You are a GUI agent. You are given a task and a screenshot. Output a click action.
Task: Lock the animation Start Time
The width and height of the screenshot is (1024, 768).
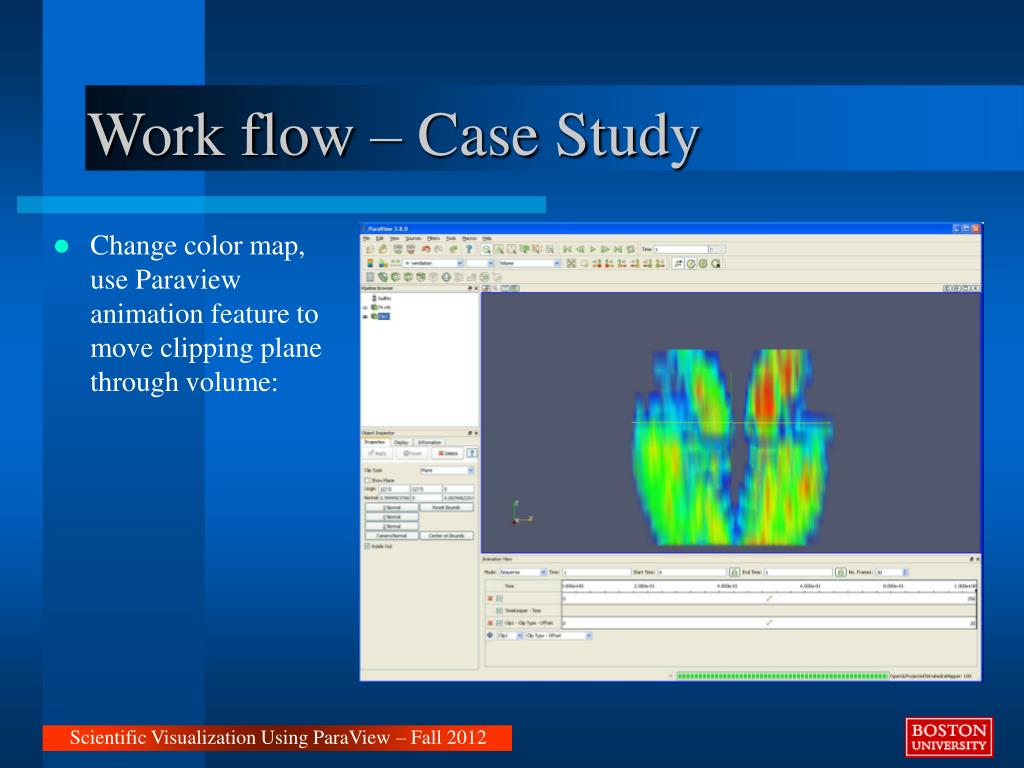pos(734,572)
